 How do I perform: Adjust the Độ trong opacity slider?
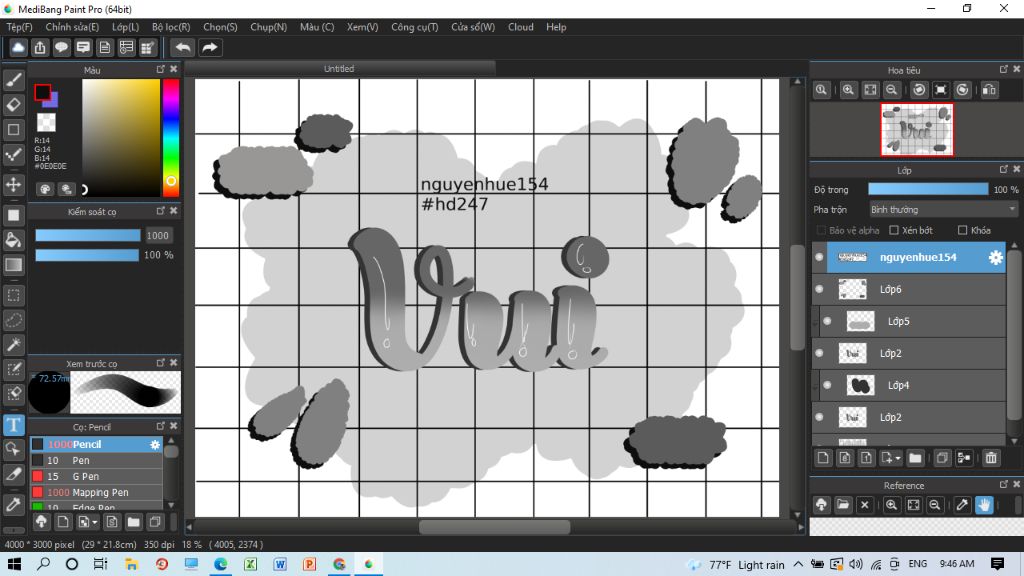click(928, 189)
